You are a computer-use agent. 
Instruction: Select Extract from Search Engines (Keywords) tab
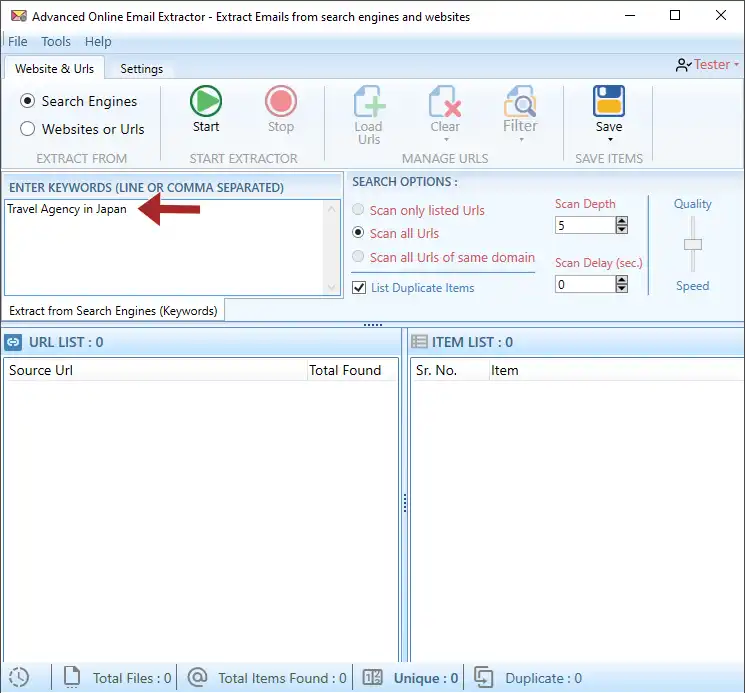(113, 311)
